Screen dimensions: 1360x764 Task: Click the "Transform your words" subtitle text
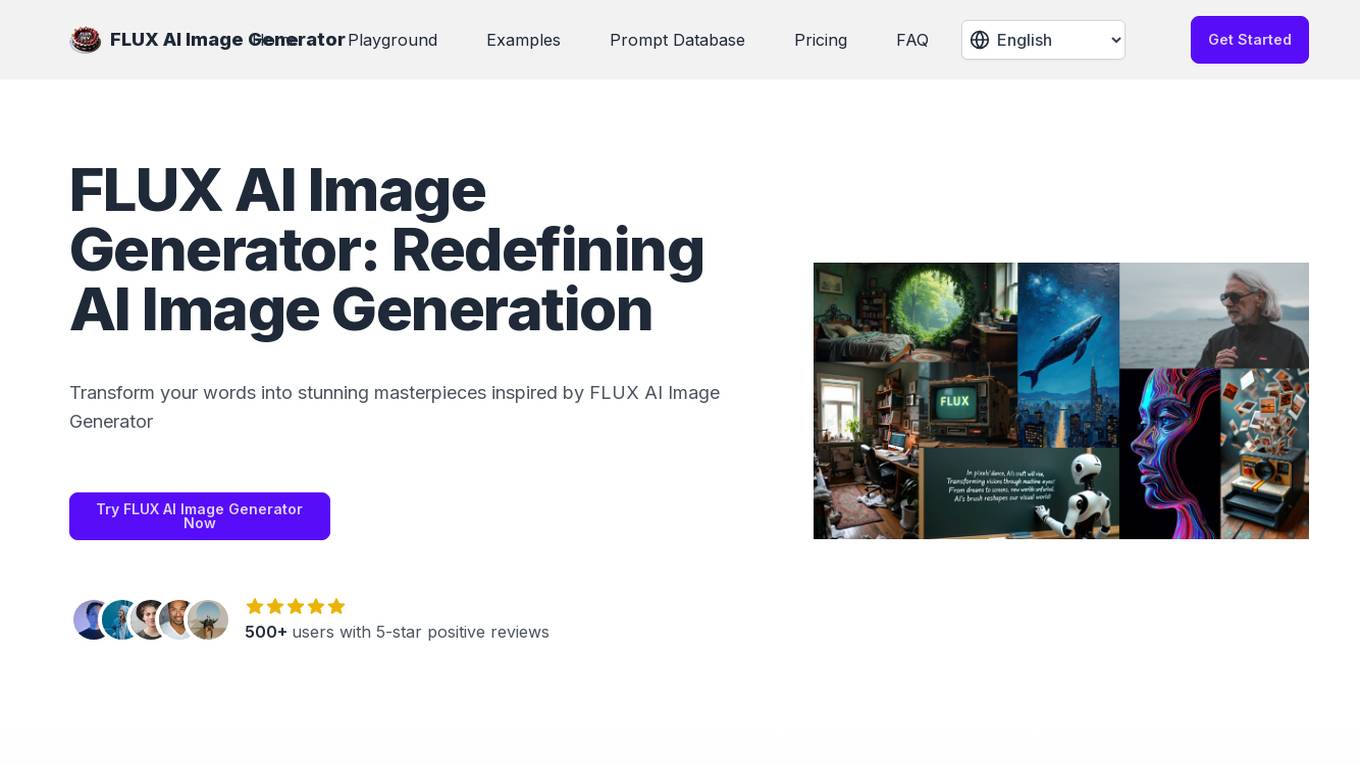point(395,407)
